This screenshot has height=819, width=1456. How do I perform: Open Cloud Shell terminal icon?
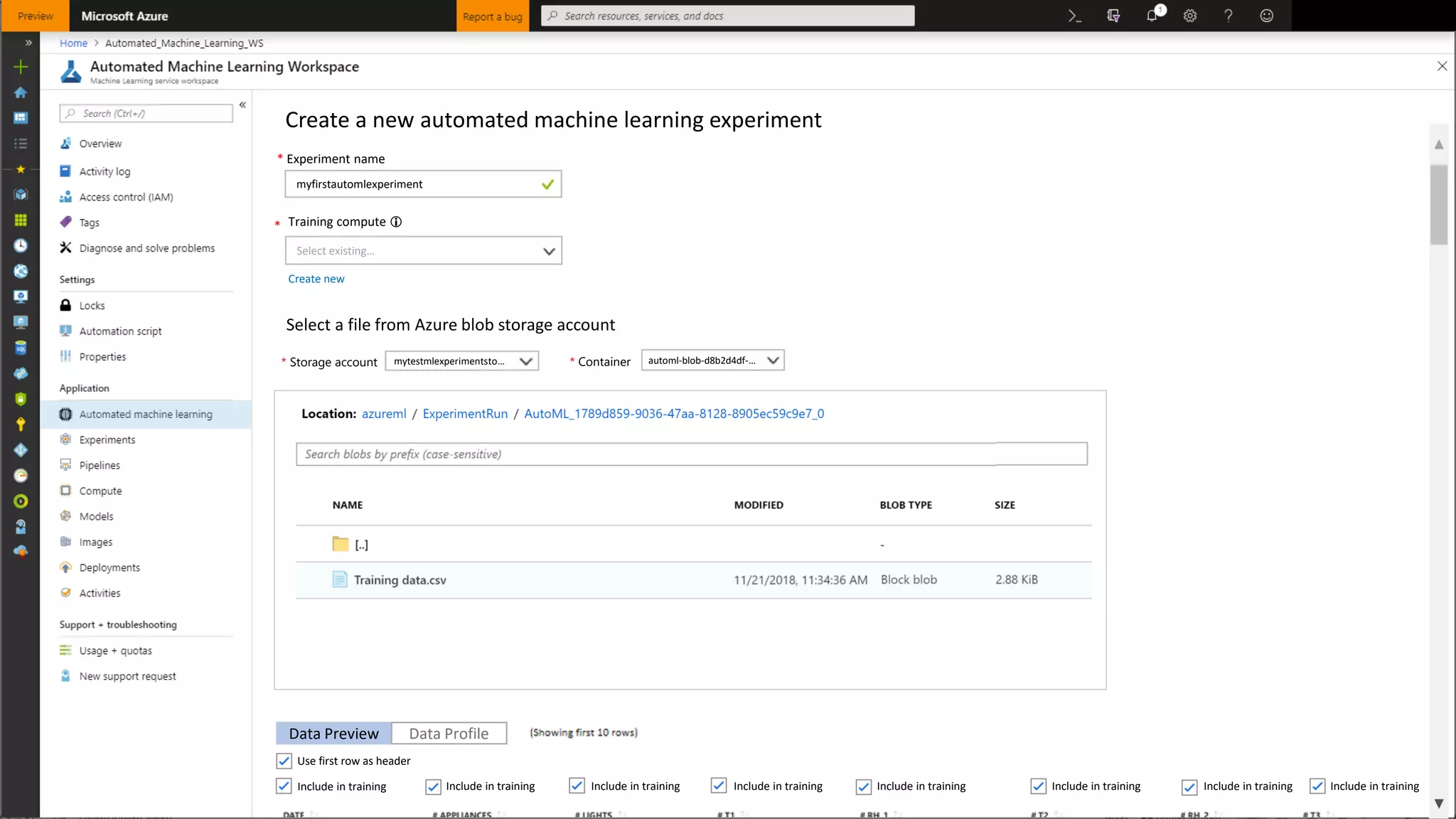[x=1075, y=16]
